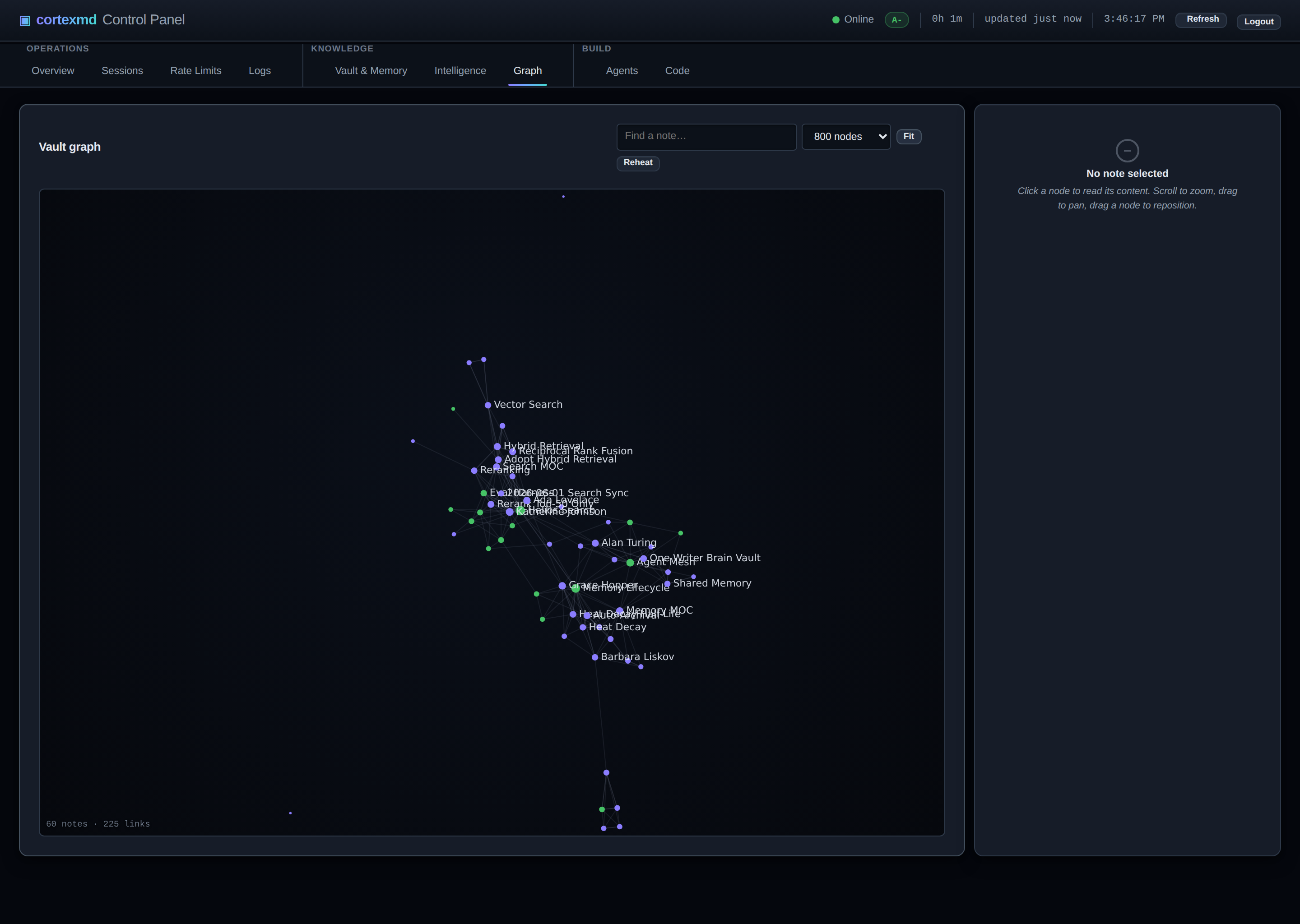Open the Overview tab

coord(53,70)
